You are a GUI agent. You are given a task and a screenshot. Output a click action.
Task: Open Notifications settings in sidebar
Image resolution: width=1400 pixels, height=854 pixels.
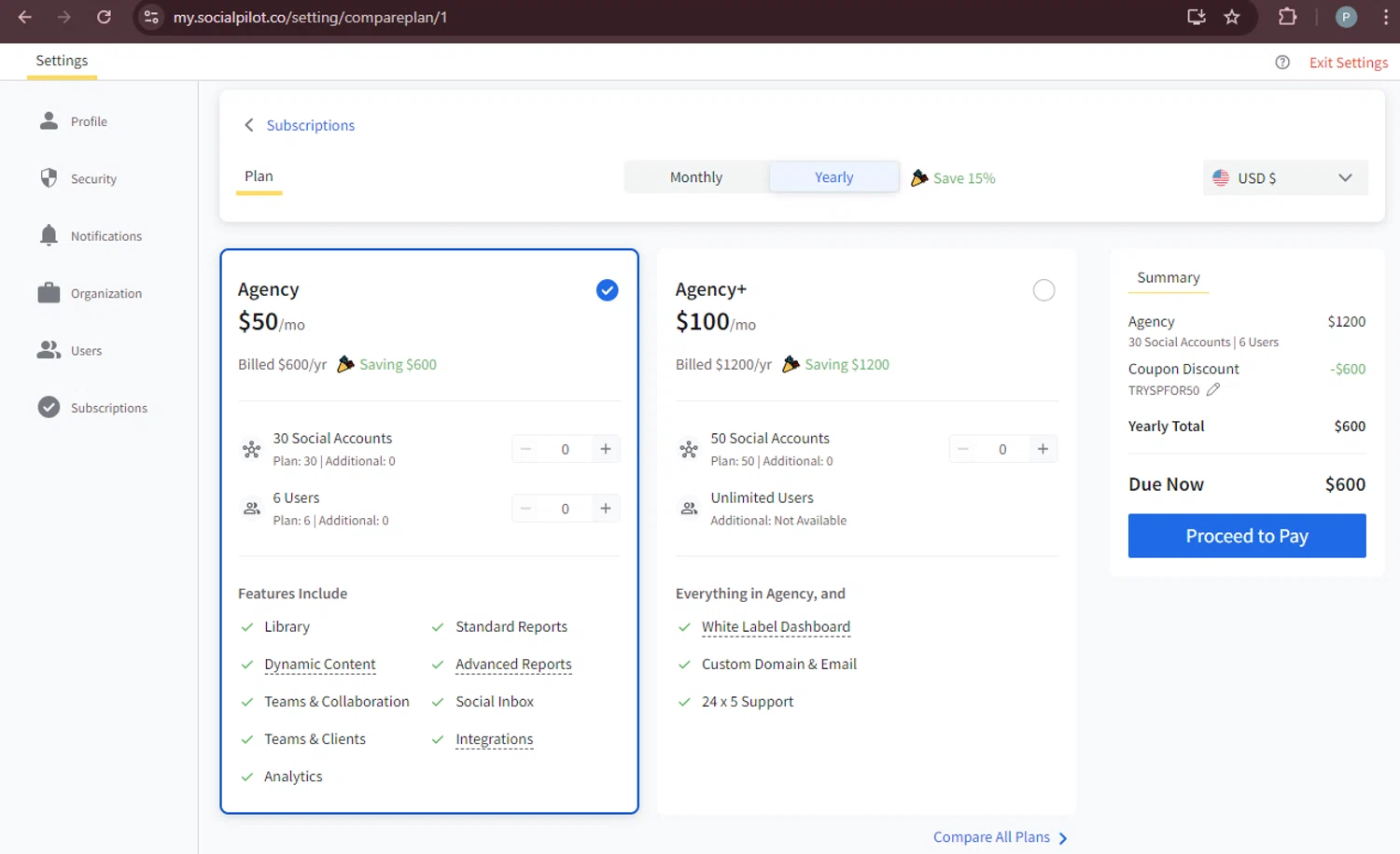[106, 236]
